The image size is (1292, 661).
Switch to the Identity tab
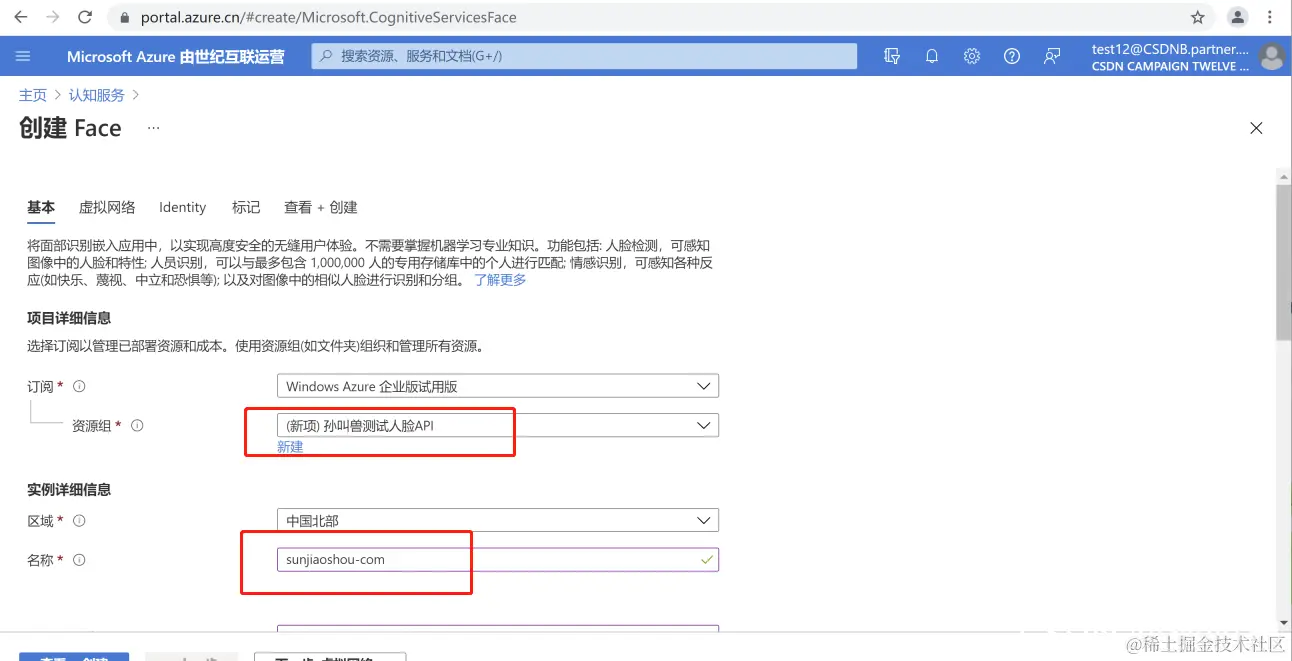(x=182, y=207)
